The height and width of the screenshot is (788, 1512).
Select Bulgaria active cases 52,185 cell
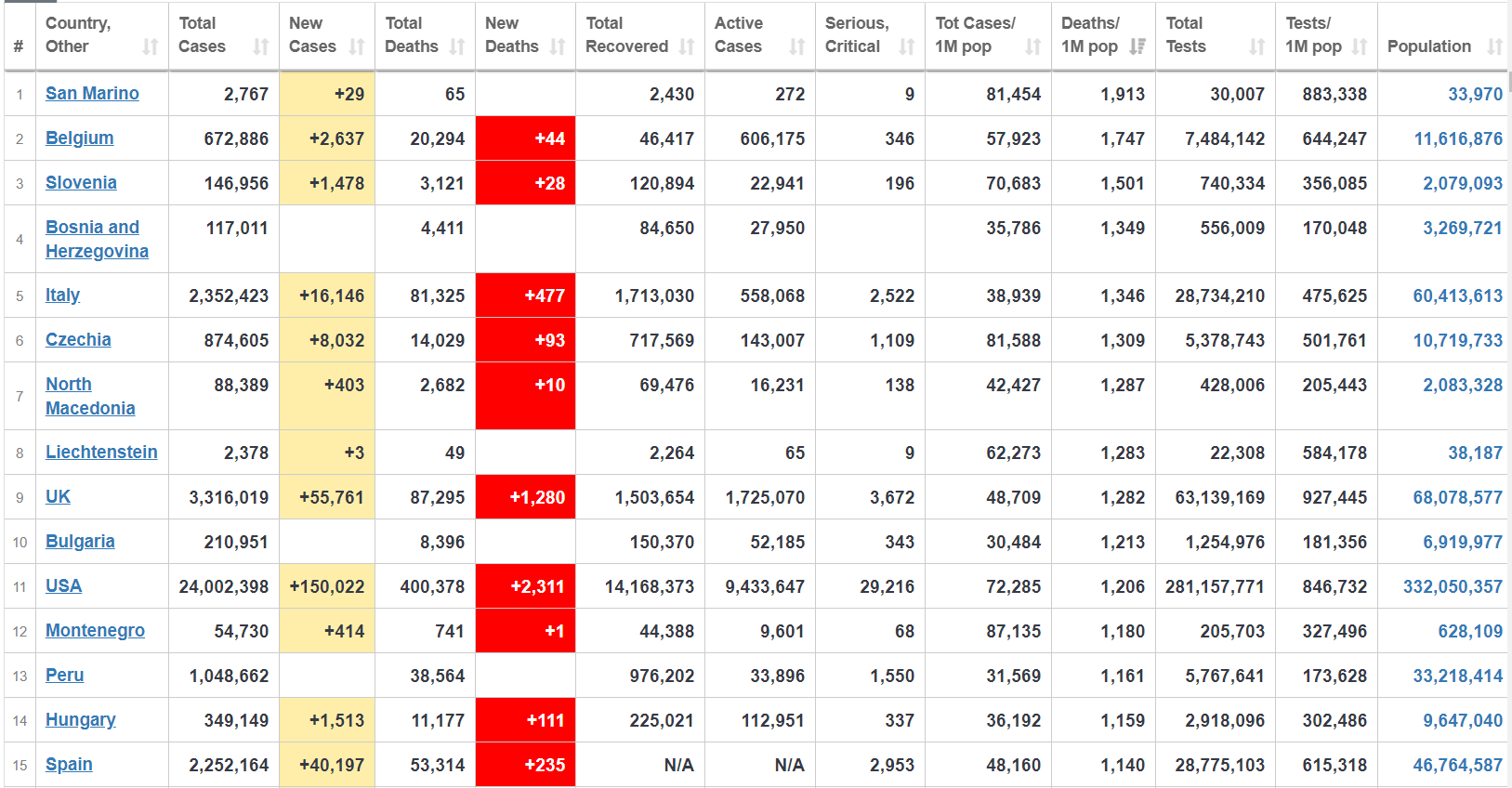760,542
